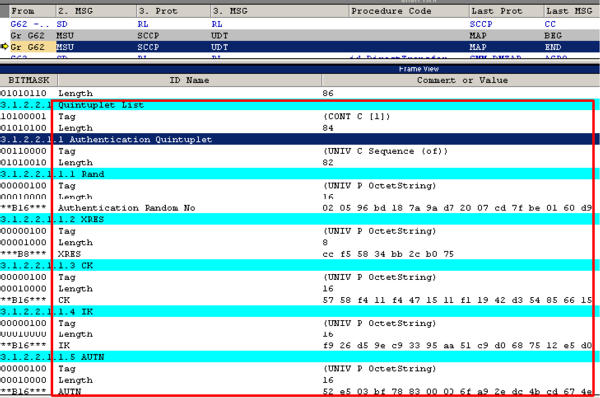Click the Frame View title bar

click(x=300, y=69)
